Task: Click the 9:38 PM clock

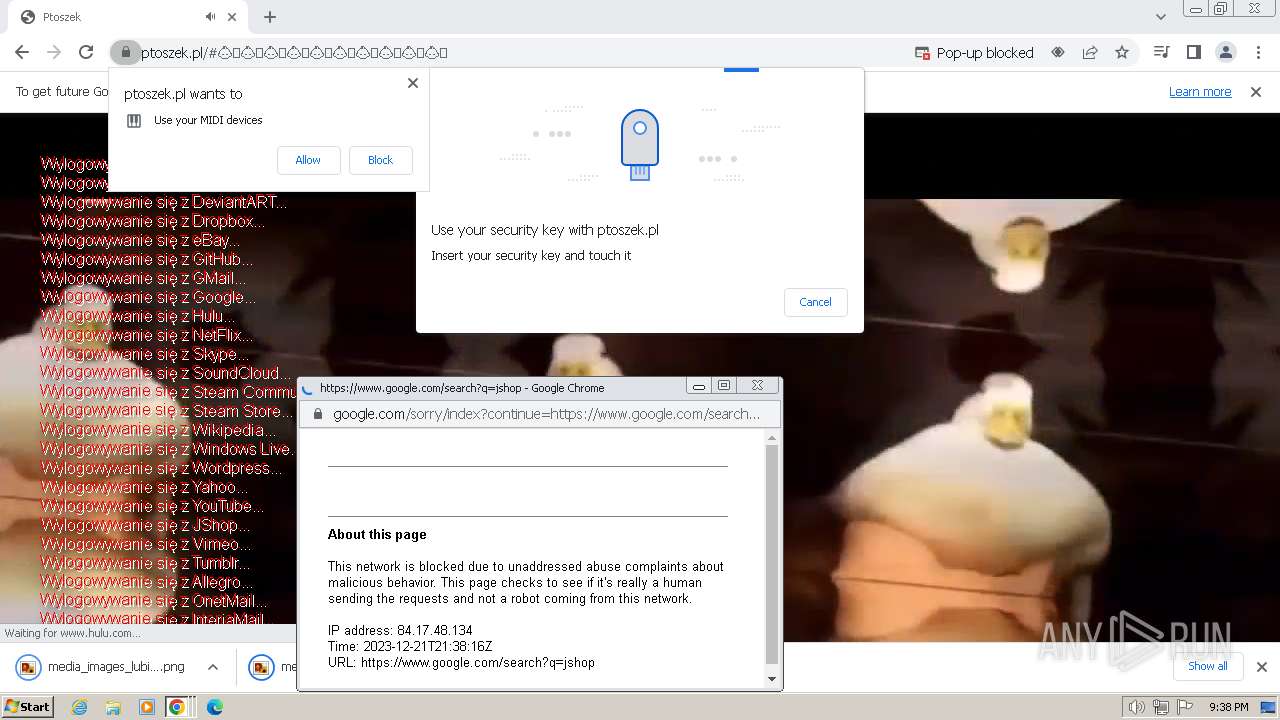Action: click(x=1229, y=707)
